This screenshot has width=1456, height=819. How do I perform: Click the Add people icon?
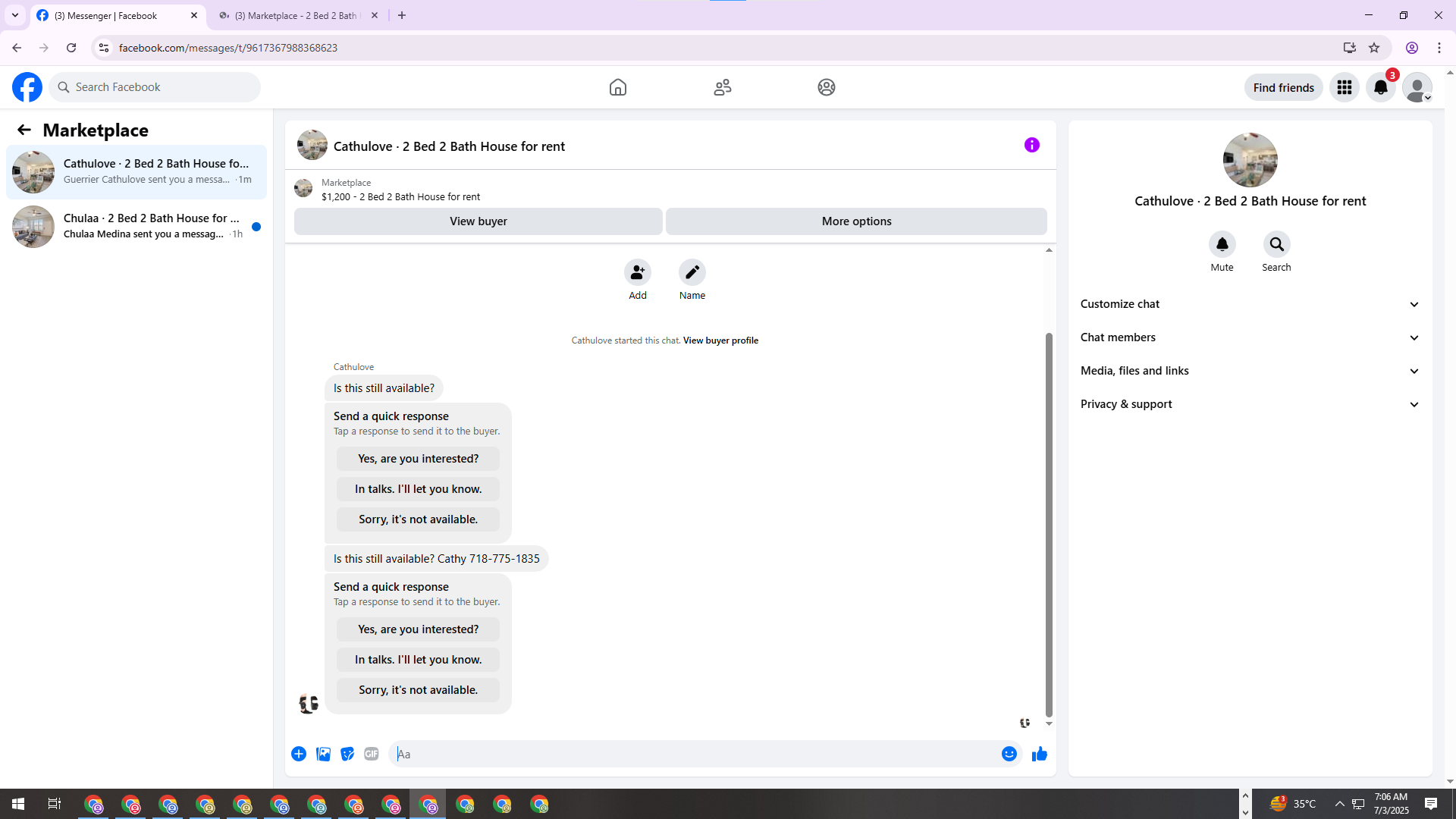pos(637,272)
